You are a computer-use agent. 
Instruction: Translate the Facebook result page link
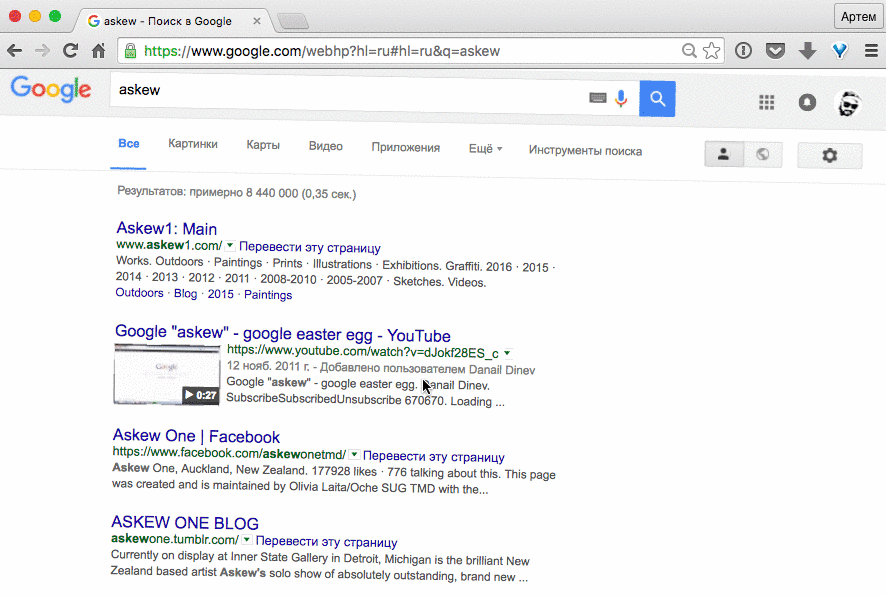tap(433, 456)
